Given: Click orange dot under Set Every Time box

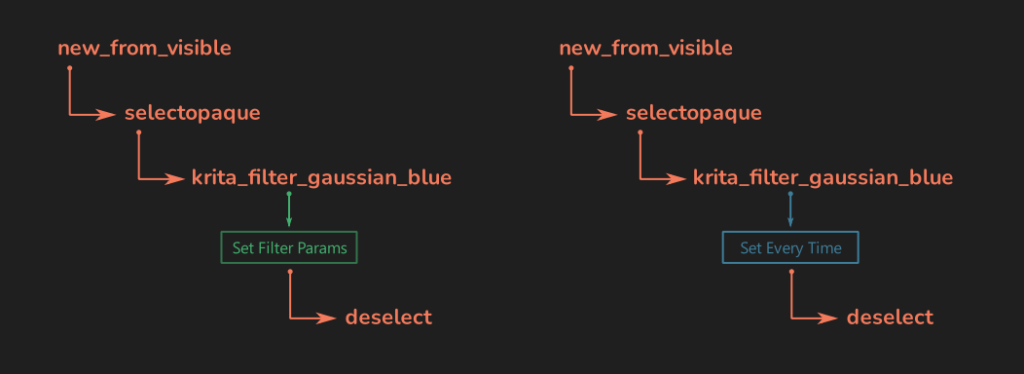Looking at the screenshot, I should 791,272.
